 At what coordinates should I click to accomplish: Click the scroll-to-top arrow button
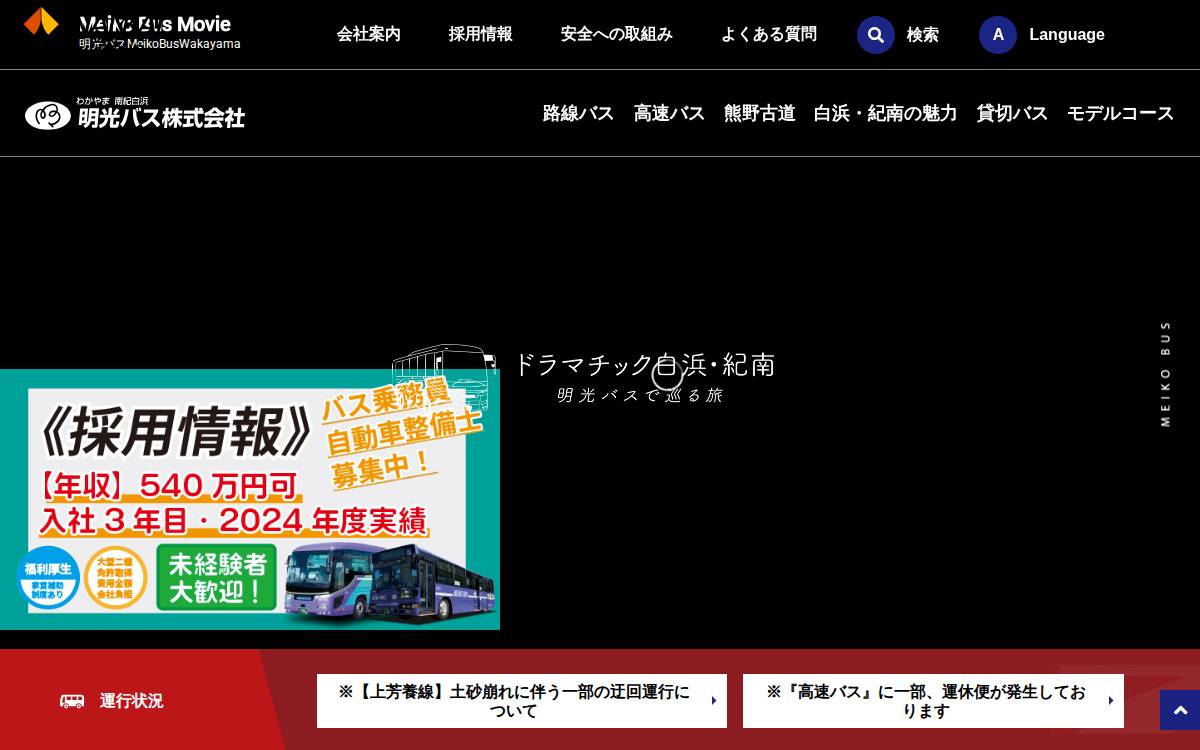(1180, 710)
